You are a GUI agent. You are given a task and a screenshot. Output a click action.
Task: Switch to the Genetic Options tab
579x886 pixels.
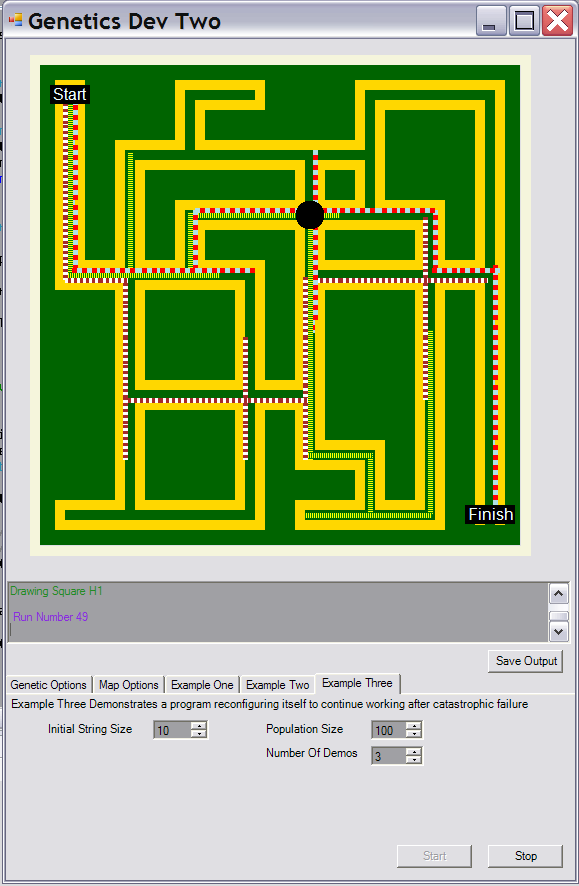coord(49,685)
